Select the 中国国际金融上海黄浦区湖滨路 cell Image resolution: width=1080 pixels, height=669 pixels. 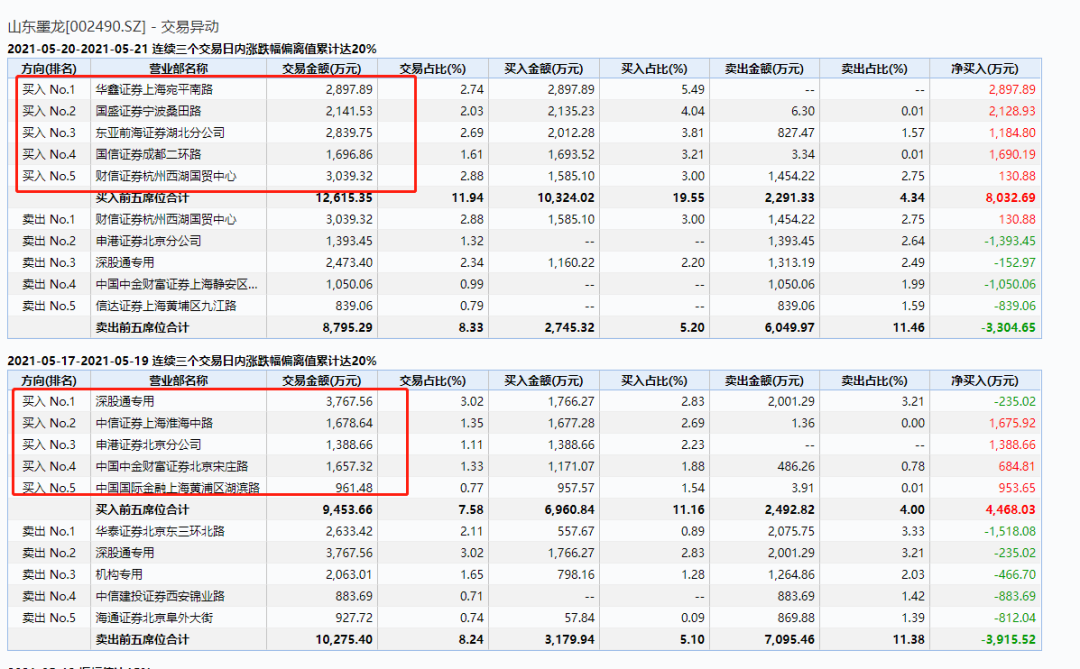pos(178,488)
